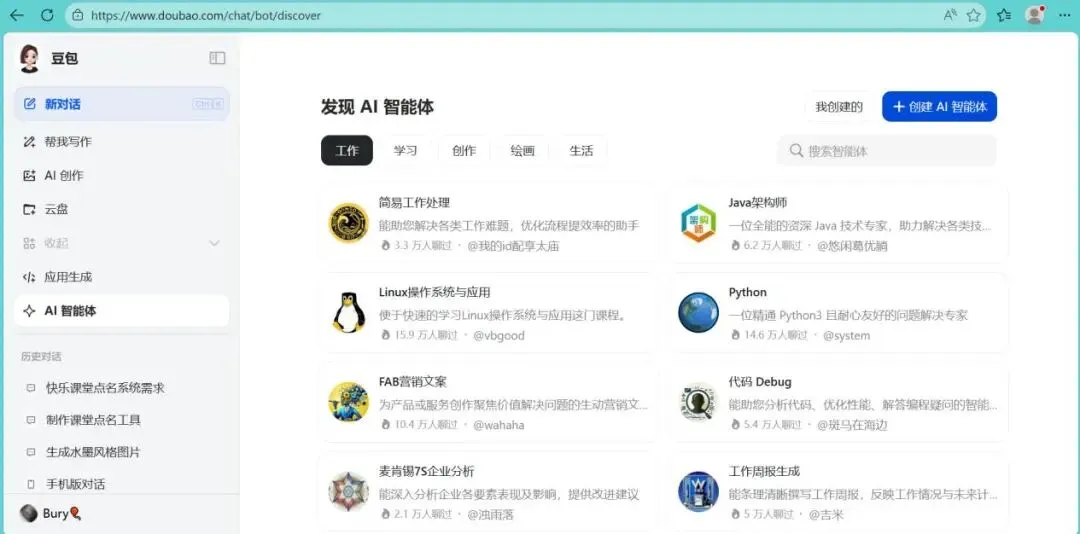Open history chat 手机版对话
This screenshot has width=1080, height=534.
click(x=75, y=484)
